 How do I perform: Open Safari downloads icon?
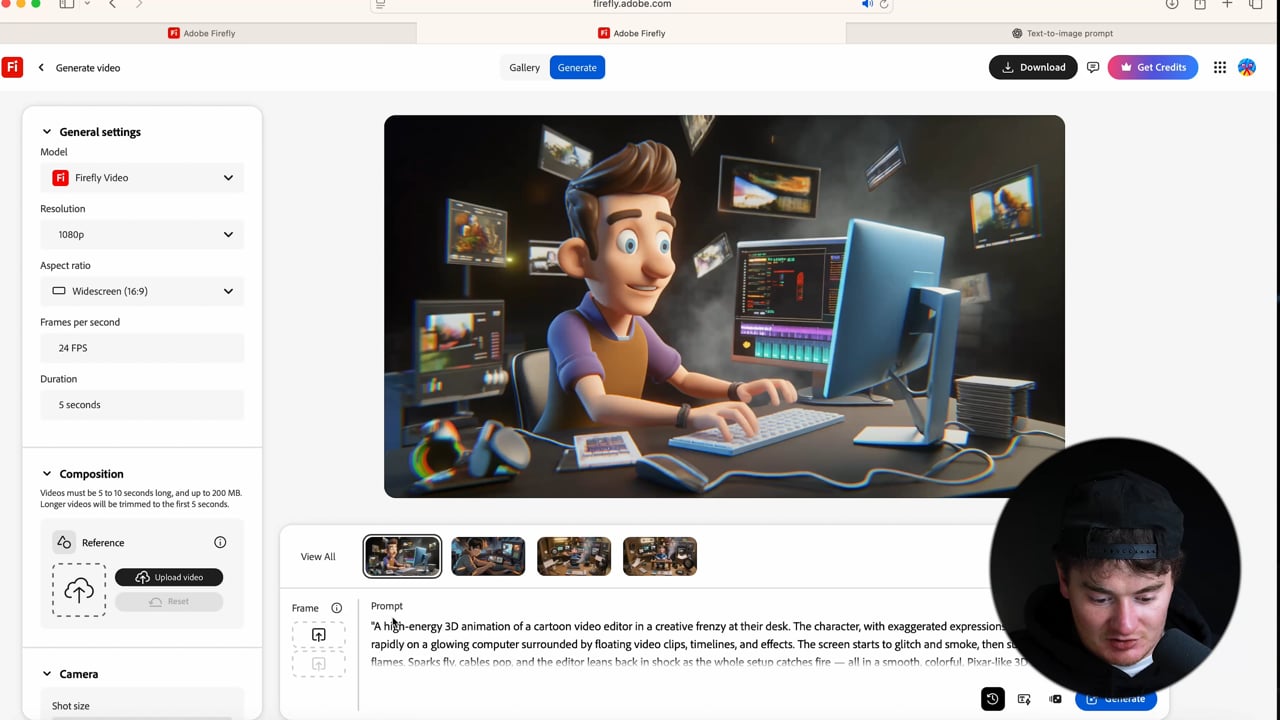pos(1172,5)
